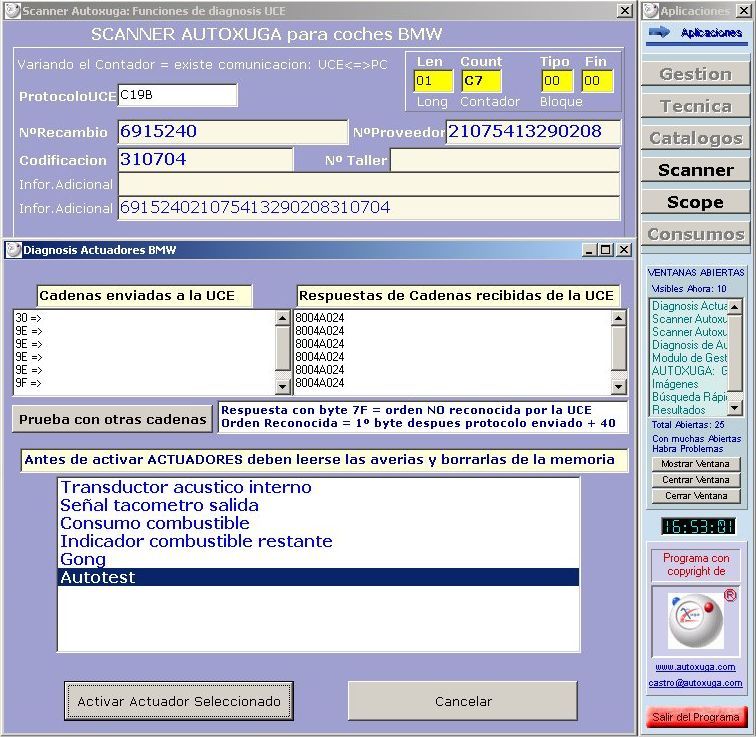Click the NºProveedor field
The width and height of the screenshot is (756, 737).
point(533,132)
